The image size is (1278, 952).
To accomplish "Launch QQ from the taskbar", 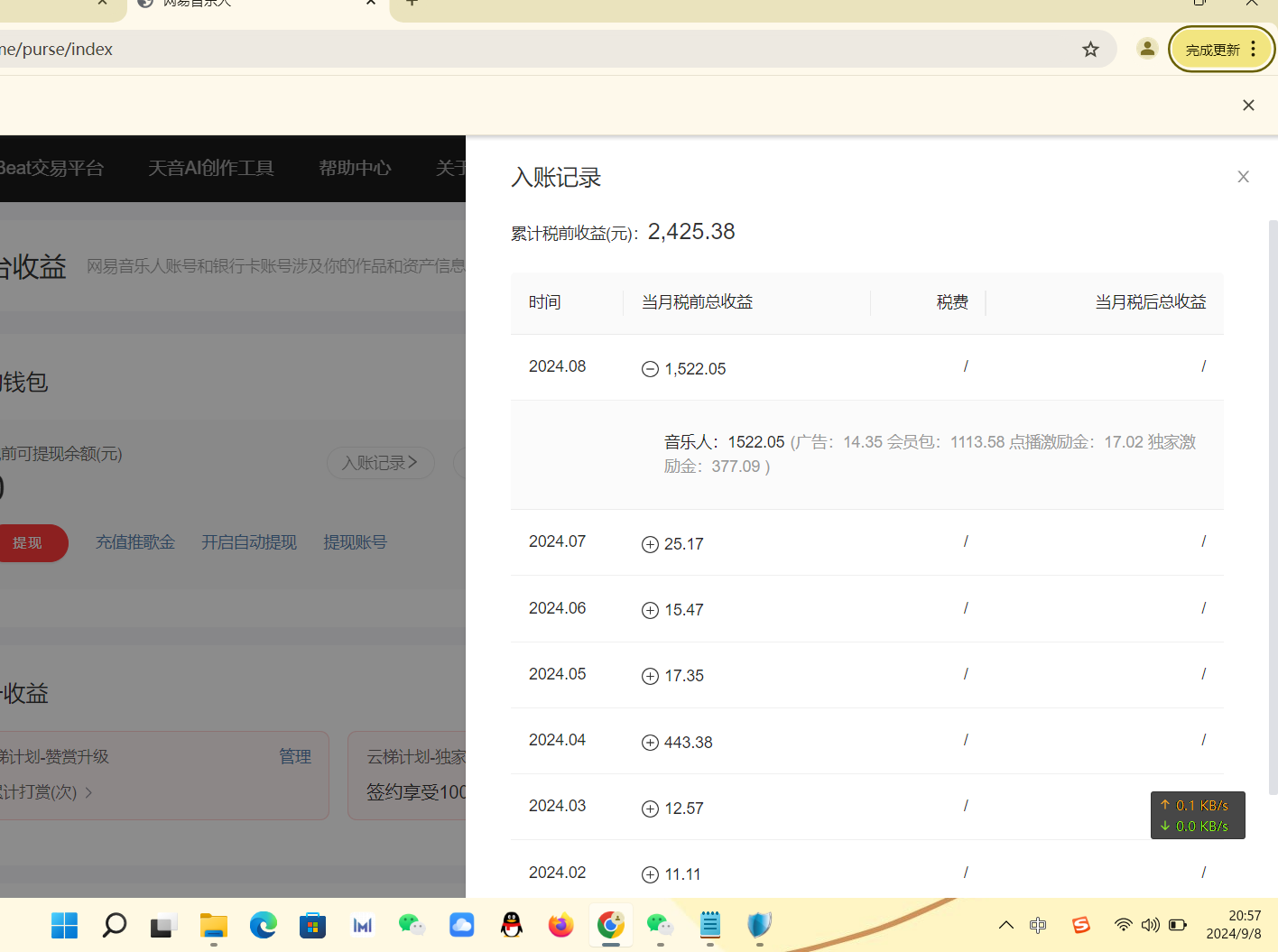I will (x=511, y=925).
